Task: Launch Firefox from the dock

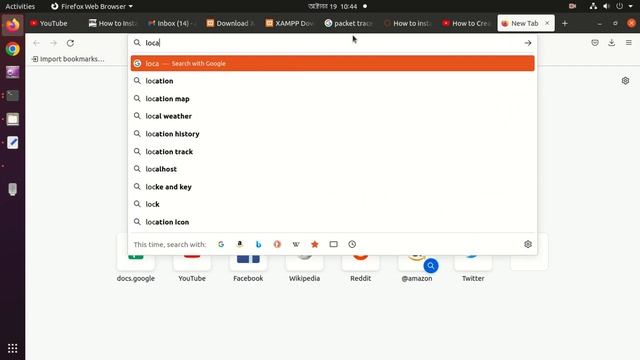Action: click(13, 25)
